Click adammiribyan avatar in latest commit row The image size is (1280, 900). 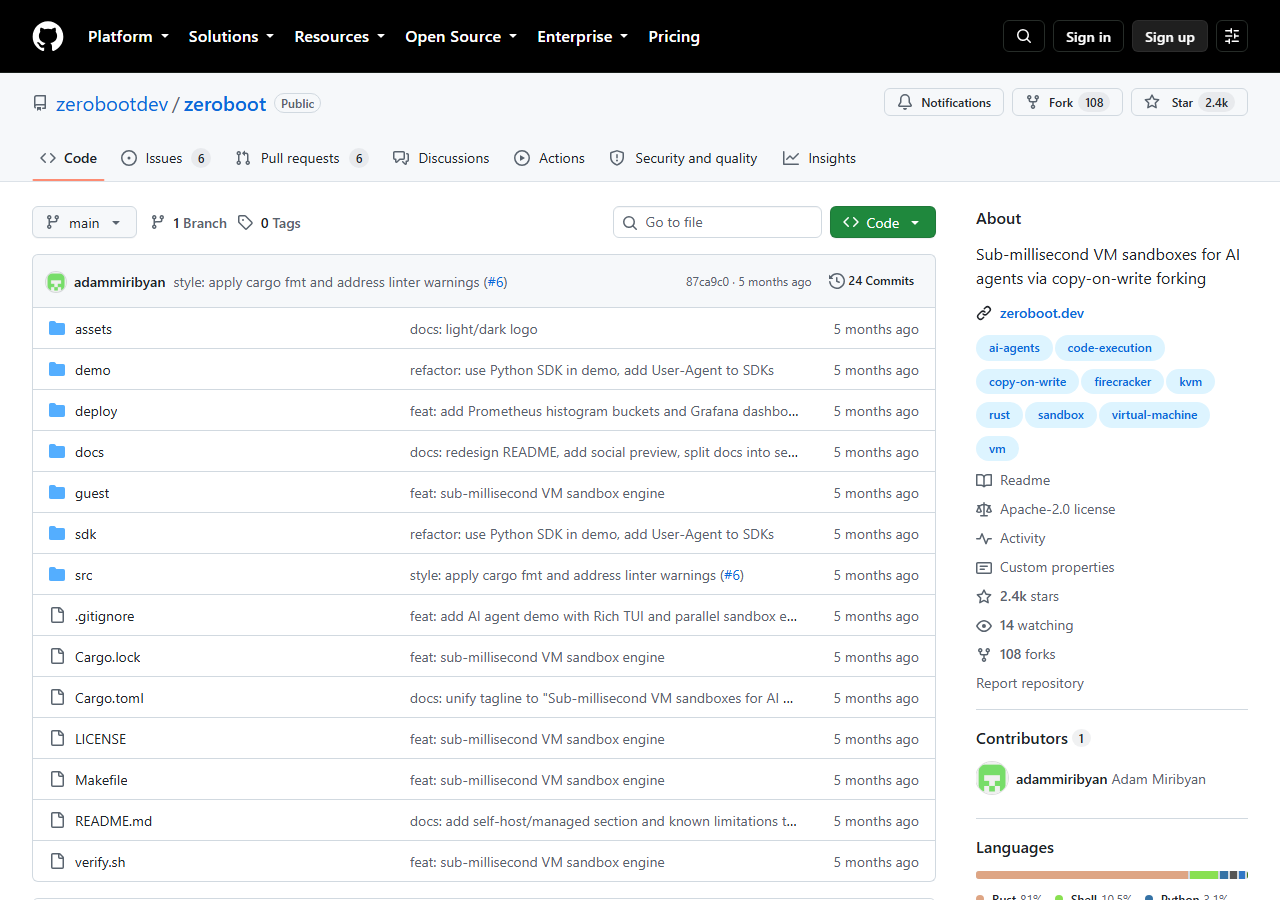coord(56,282)
